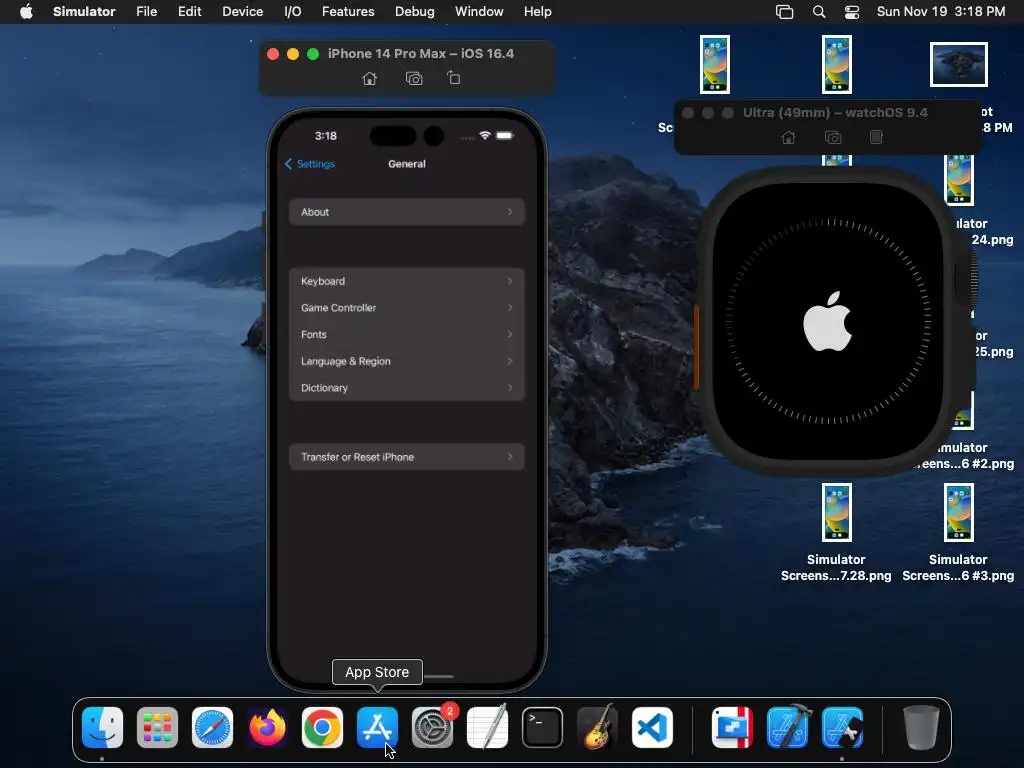Launch Safari from the Dock
The height and width of the screenshot is (768, 1024).
pos(212,727)
